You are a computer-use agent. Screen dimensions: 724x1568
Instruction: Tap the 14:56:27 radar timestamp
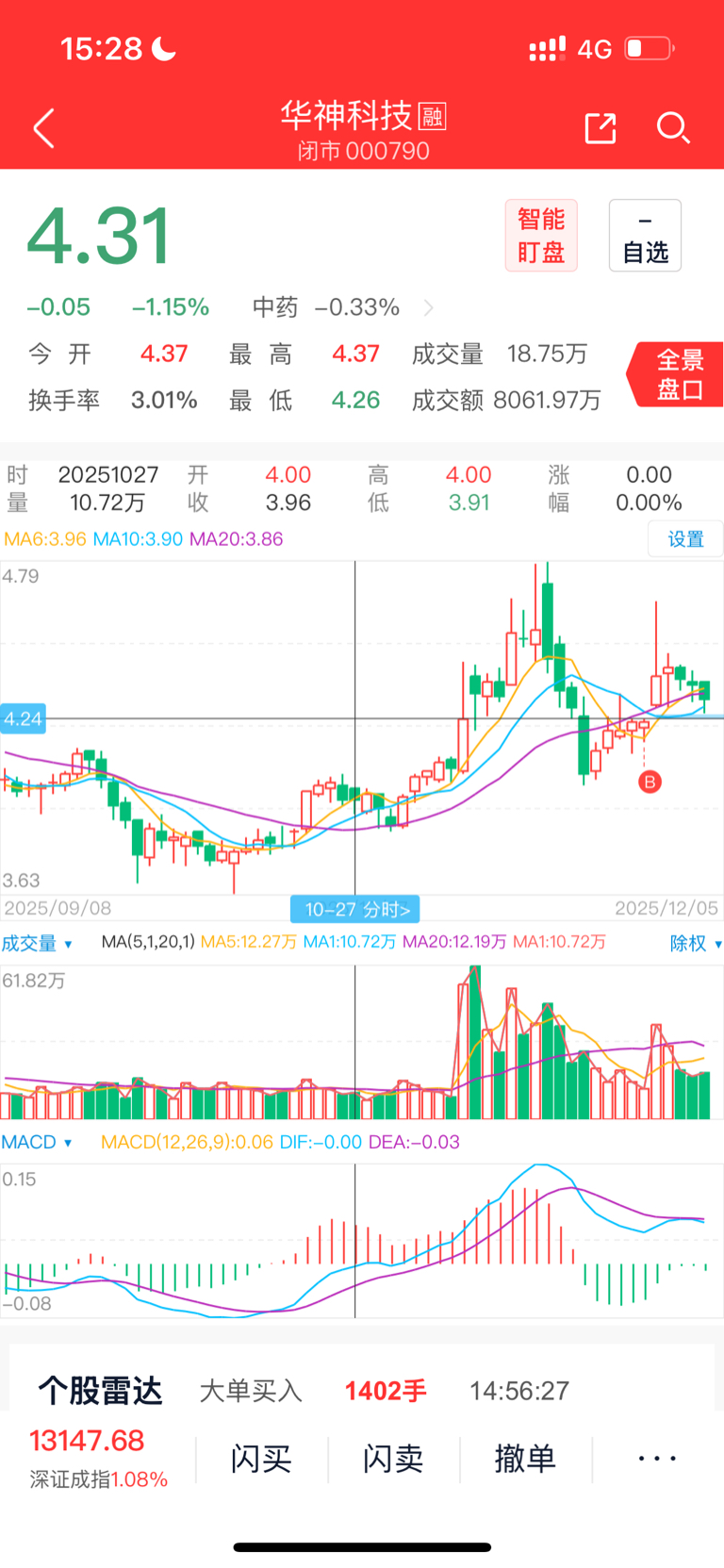(519, 1391)
